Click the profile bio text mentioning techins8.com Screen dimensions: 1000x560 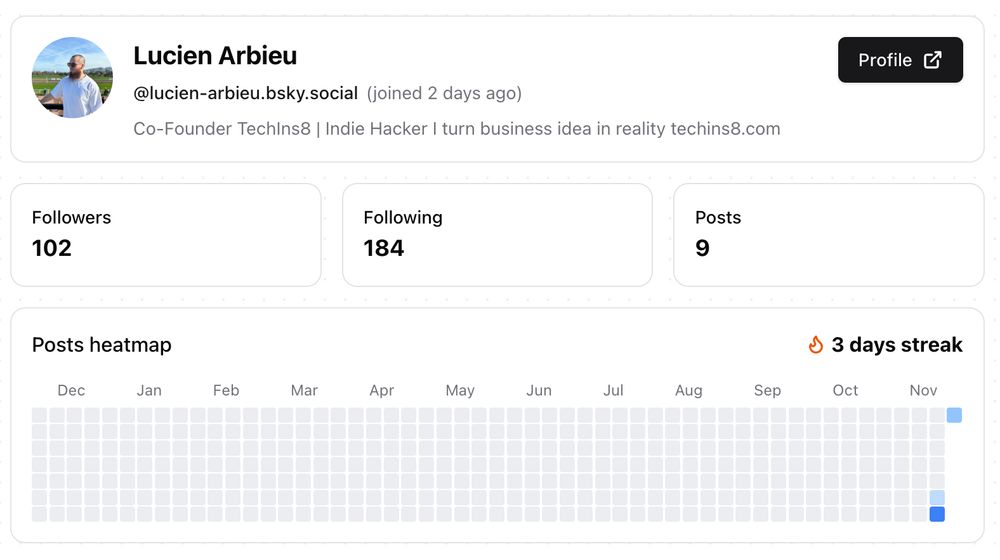coord(456,129)
